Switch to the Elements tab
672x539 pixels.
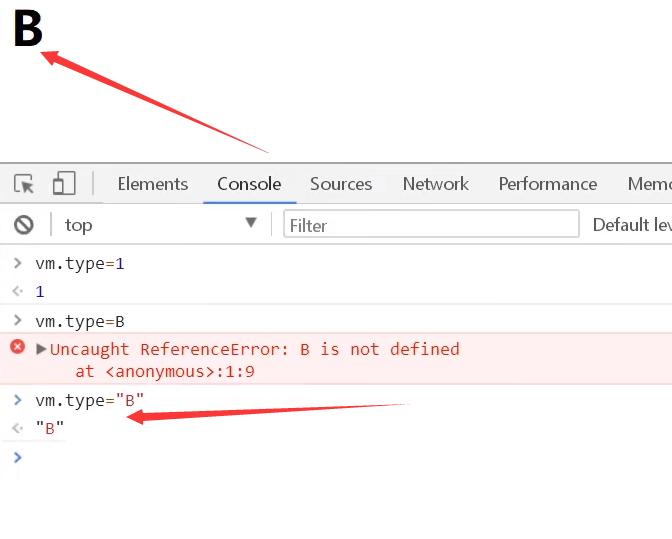[152, 184]
